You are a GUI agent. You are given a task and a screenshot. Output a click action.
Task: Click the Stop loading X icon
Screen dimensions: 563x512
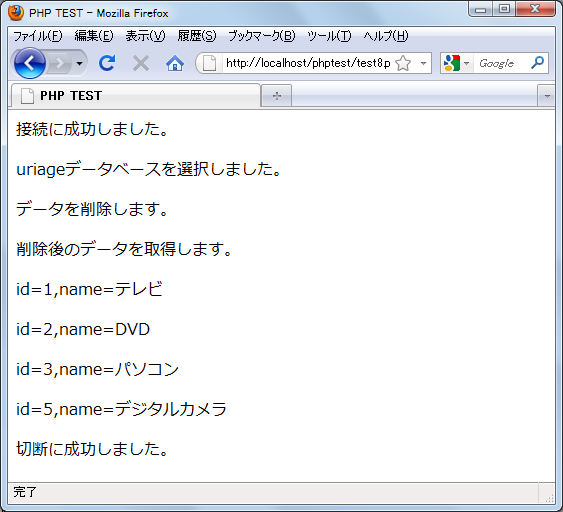[141, 64]
